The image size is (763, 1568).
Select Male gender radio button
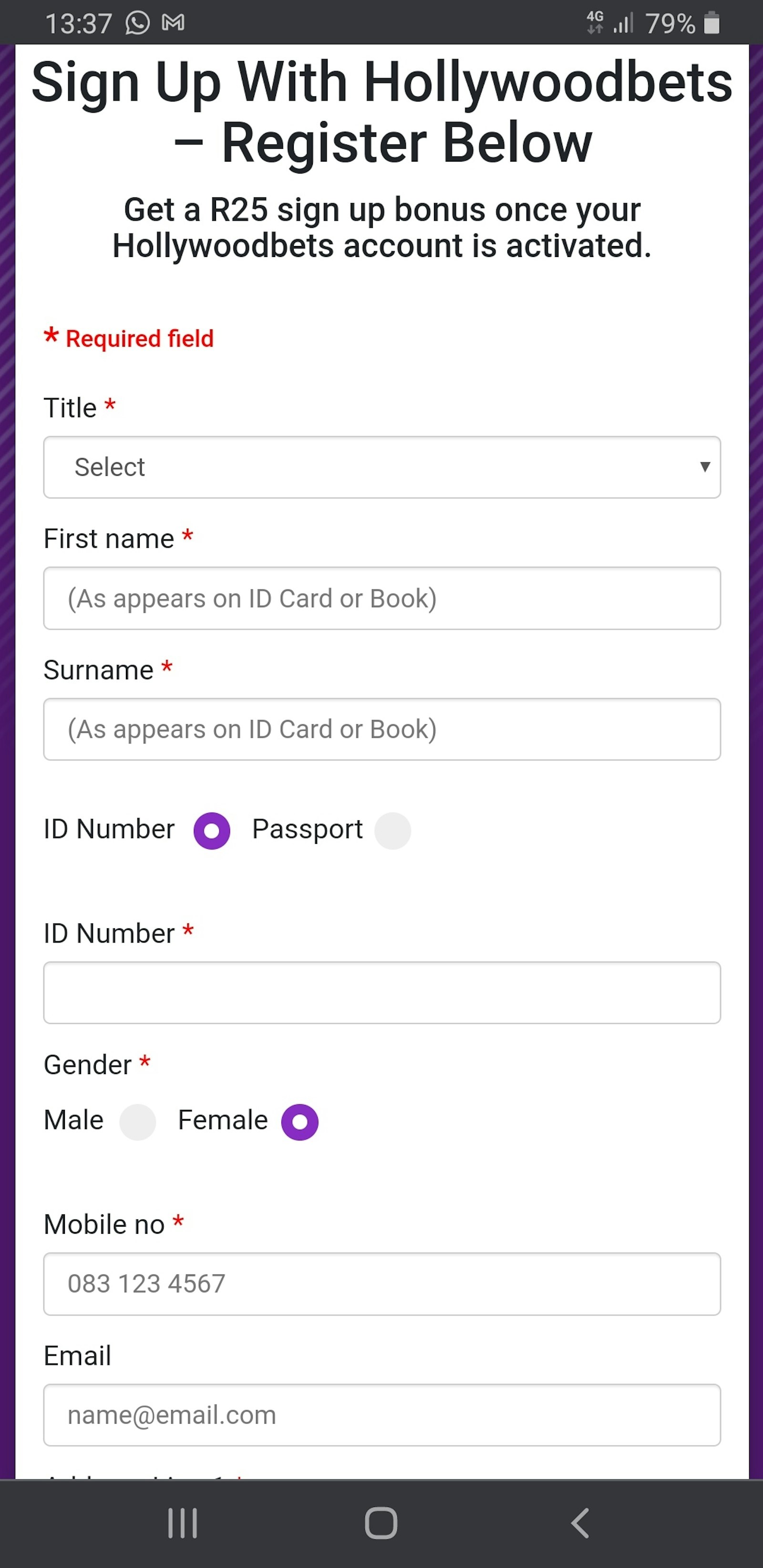tap(138, 1121)
